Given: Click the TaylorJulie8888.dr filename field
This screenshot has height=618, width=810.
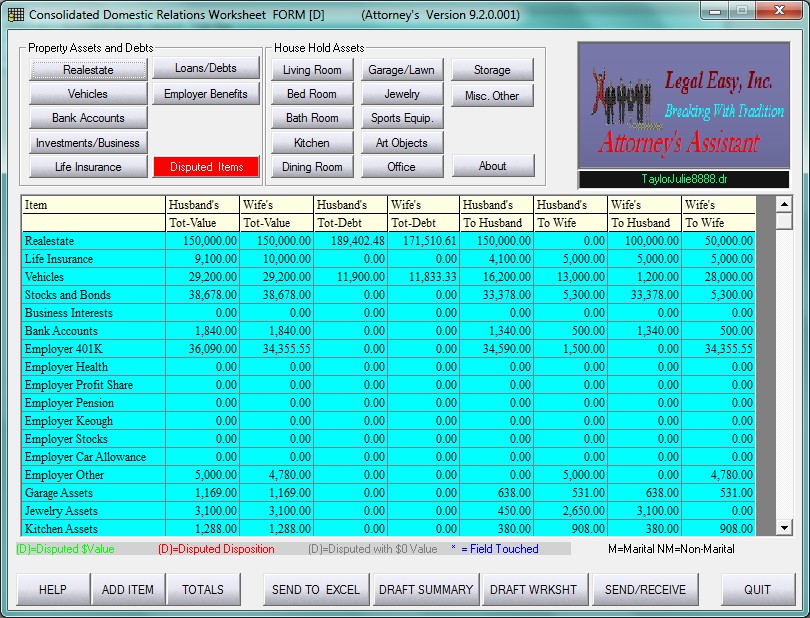Looking at the screenshot, I should pos(684,179).
